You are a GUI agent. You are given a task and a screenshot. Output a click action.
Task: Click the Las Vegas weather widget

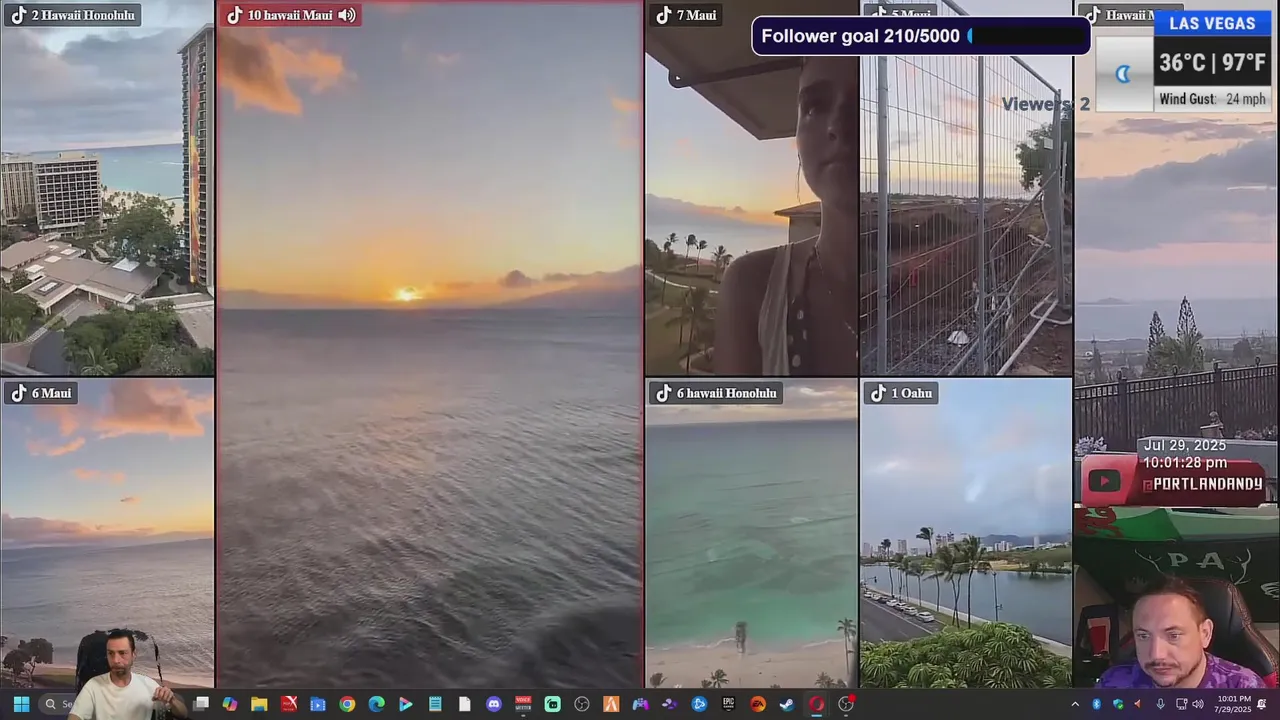1185,60
